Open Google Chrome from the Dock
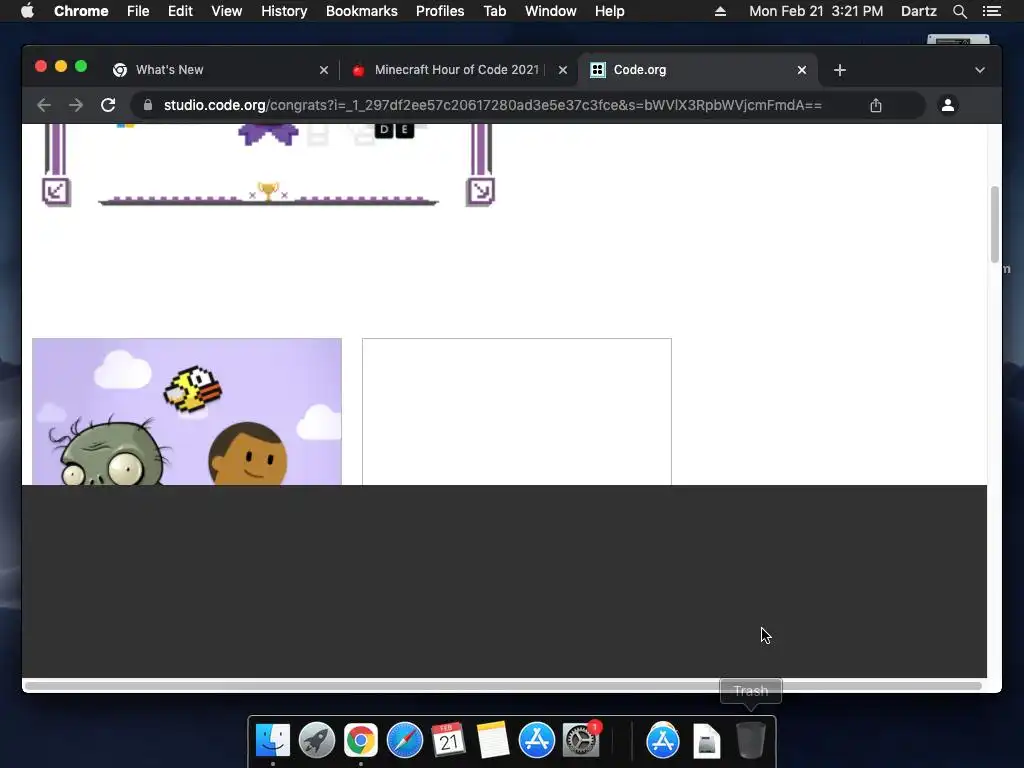 [360, 741]
